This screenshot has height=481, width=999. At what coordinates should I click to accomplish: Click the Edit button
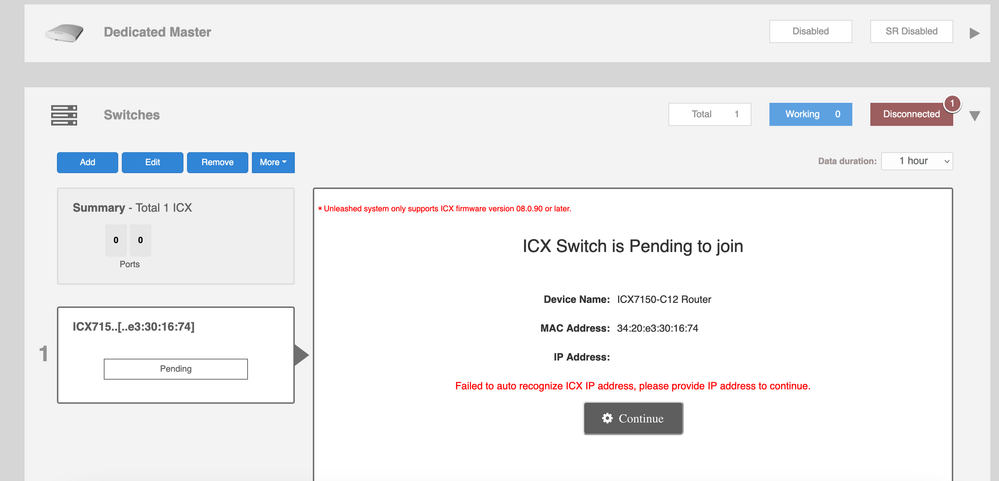152,162
